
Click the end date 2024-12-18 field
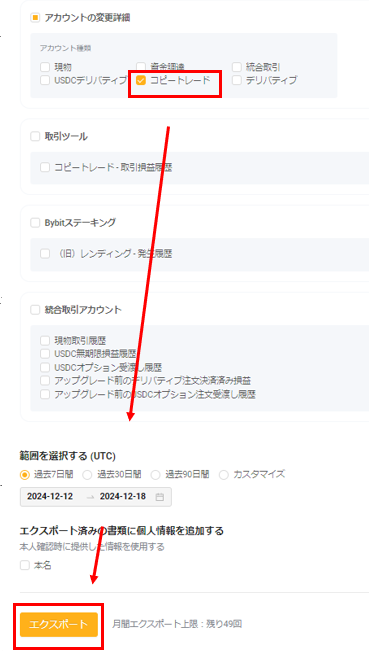123,497
